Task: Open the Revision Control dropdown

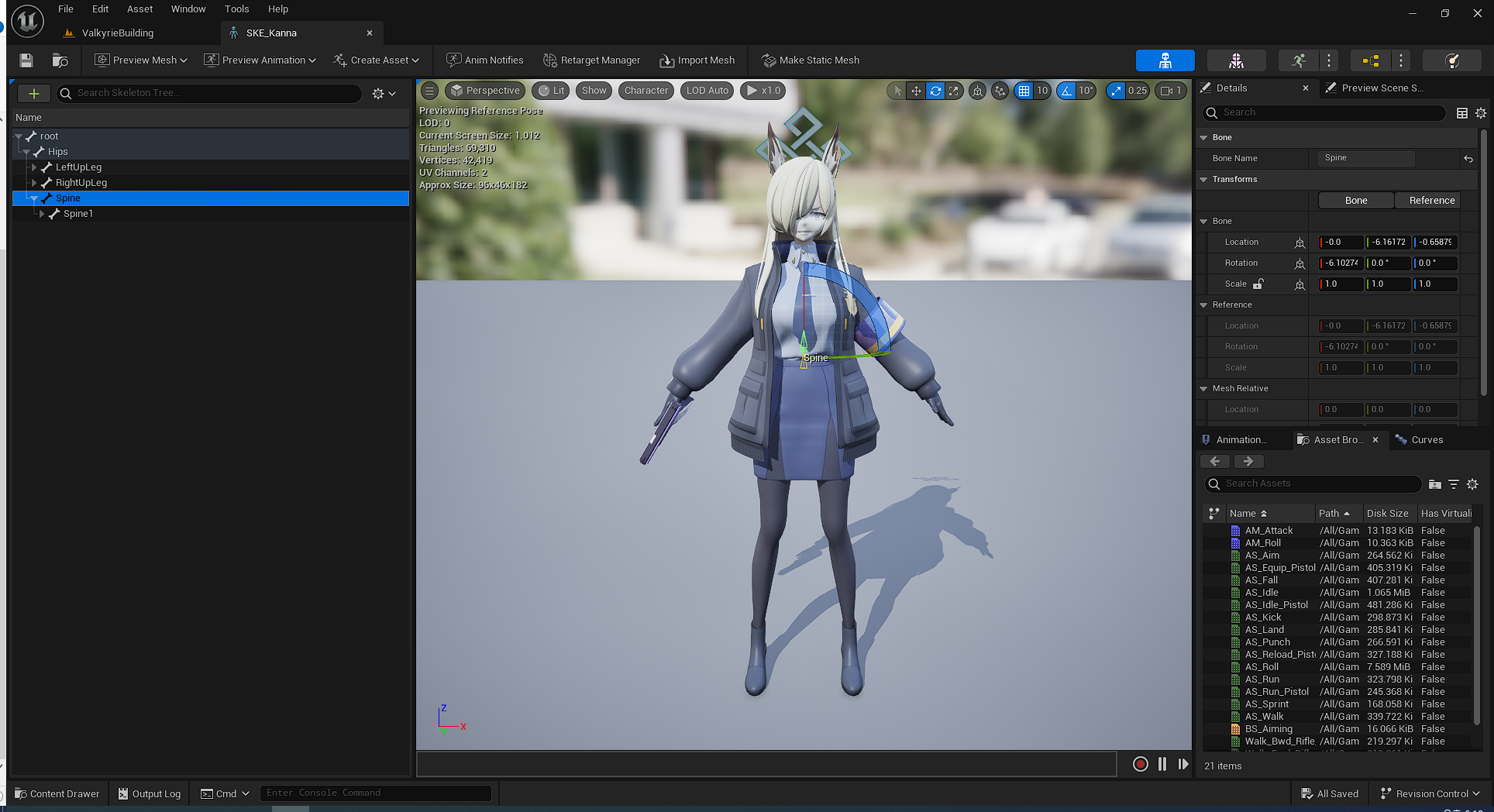Action: [1430, 793]
